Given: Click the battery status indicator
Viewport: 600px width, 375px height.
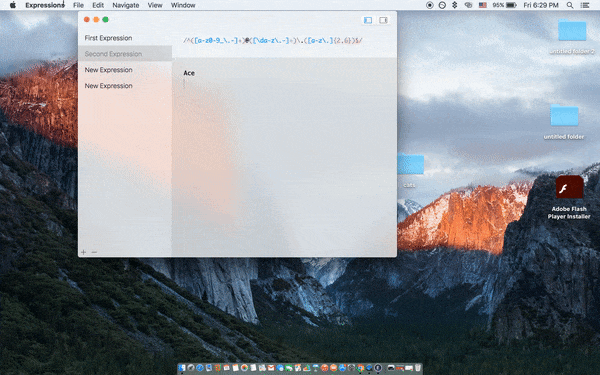Looking at the screenshot, I should [505, 5].
